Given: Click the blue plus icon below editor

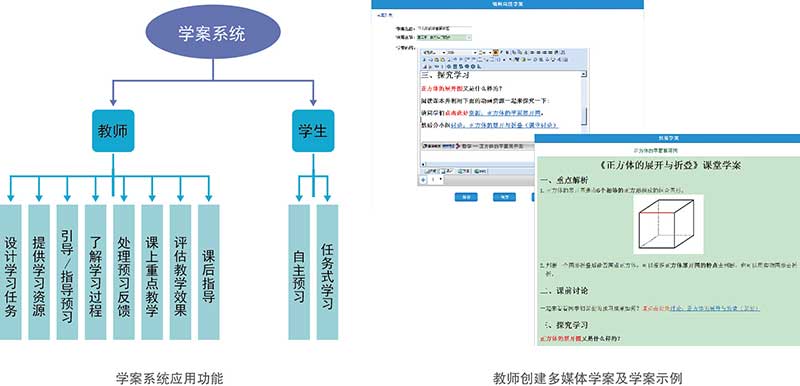Looking at the screenshot, I should pos(423,179).
